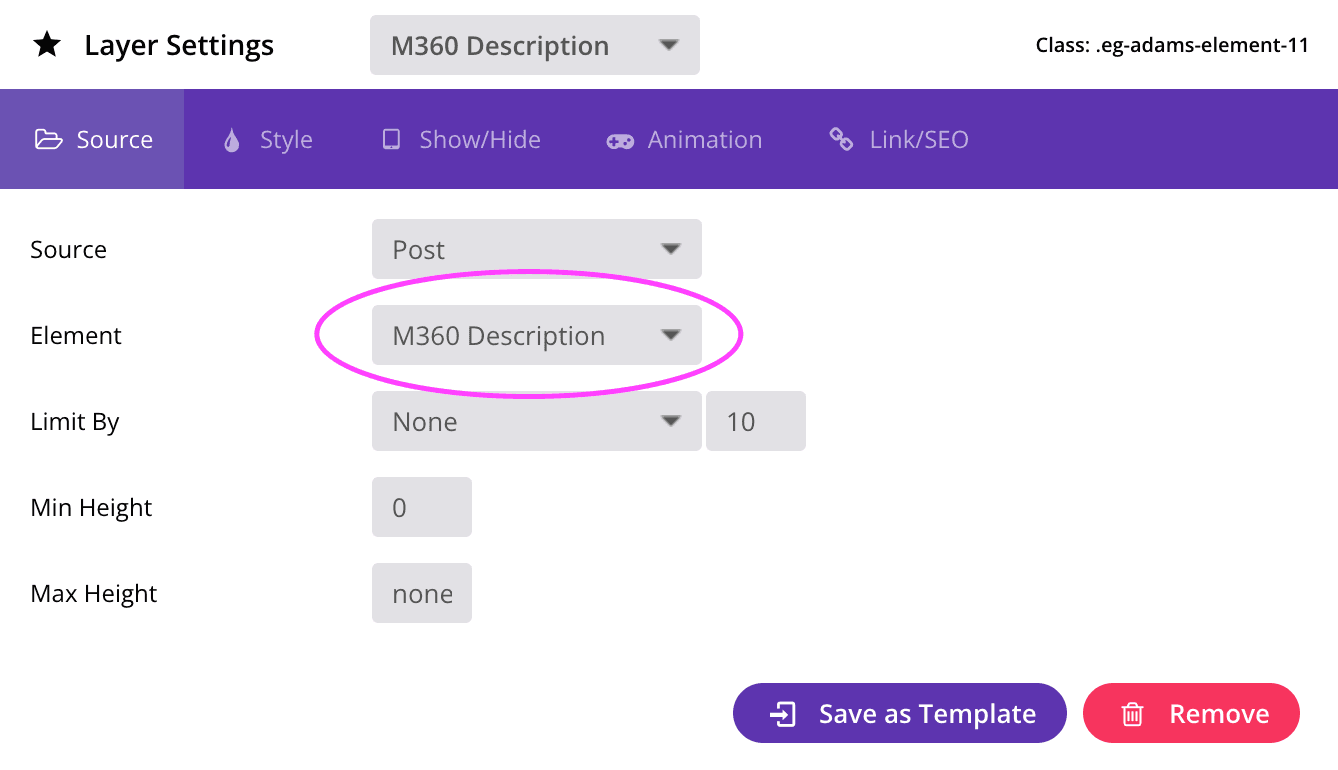Expand the Limit By dropdown set to None
The image size is (1338, 770).
(x=536, y=421)
